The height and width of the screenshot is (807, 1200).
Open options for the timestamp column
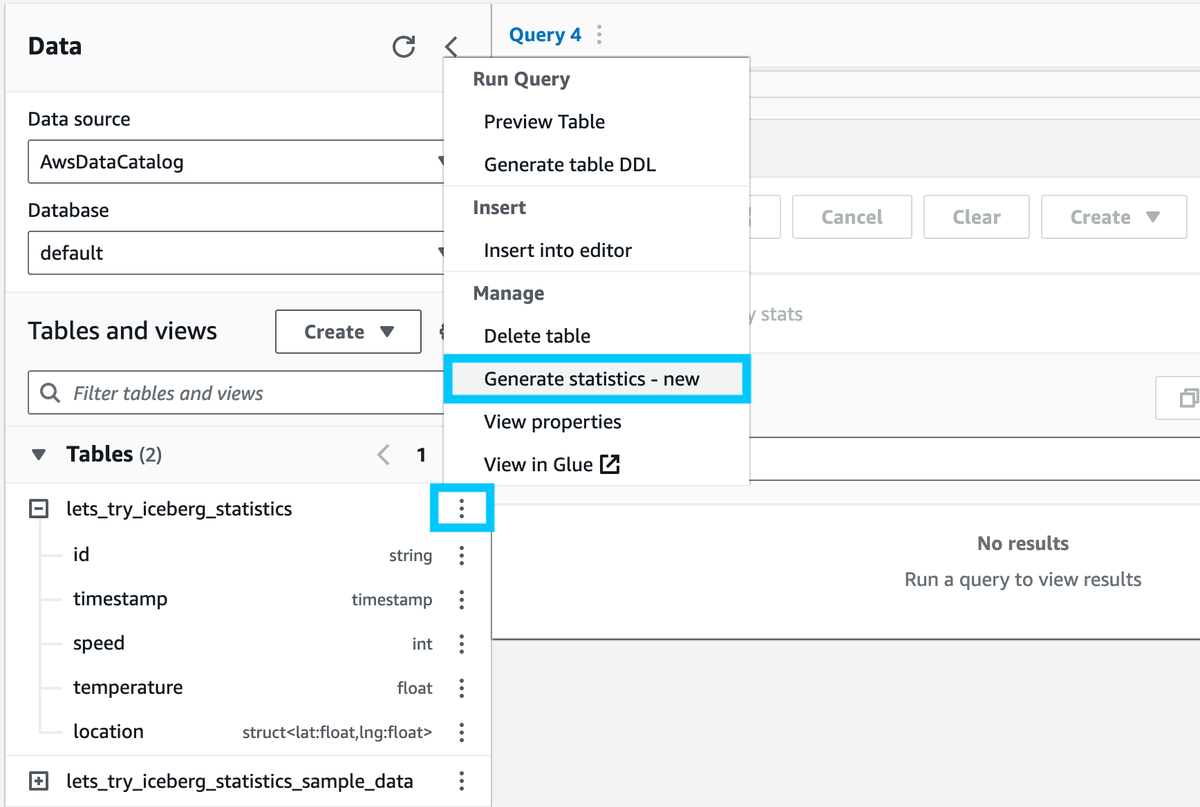[x=461, y=599]
